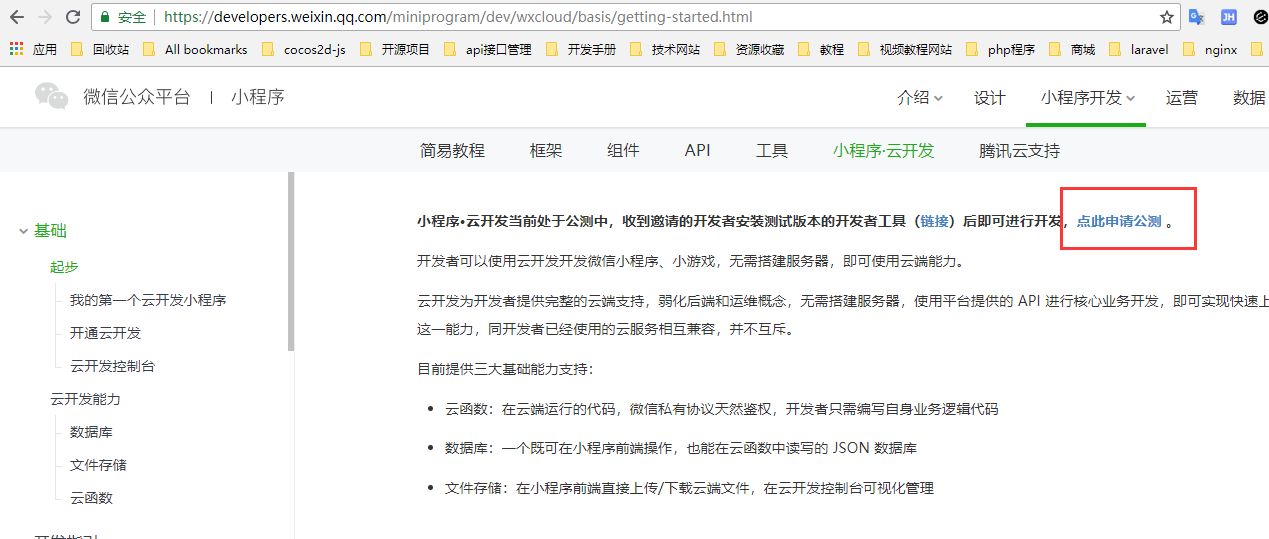
Task: Switch to the 框架 tab
Action: 546,151
